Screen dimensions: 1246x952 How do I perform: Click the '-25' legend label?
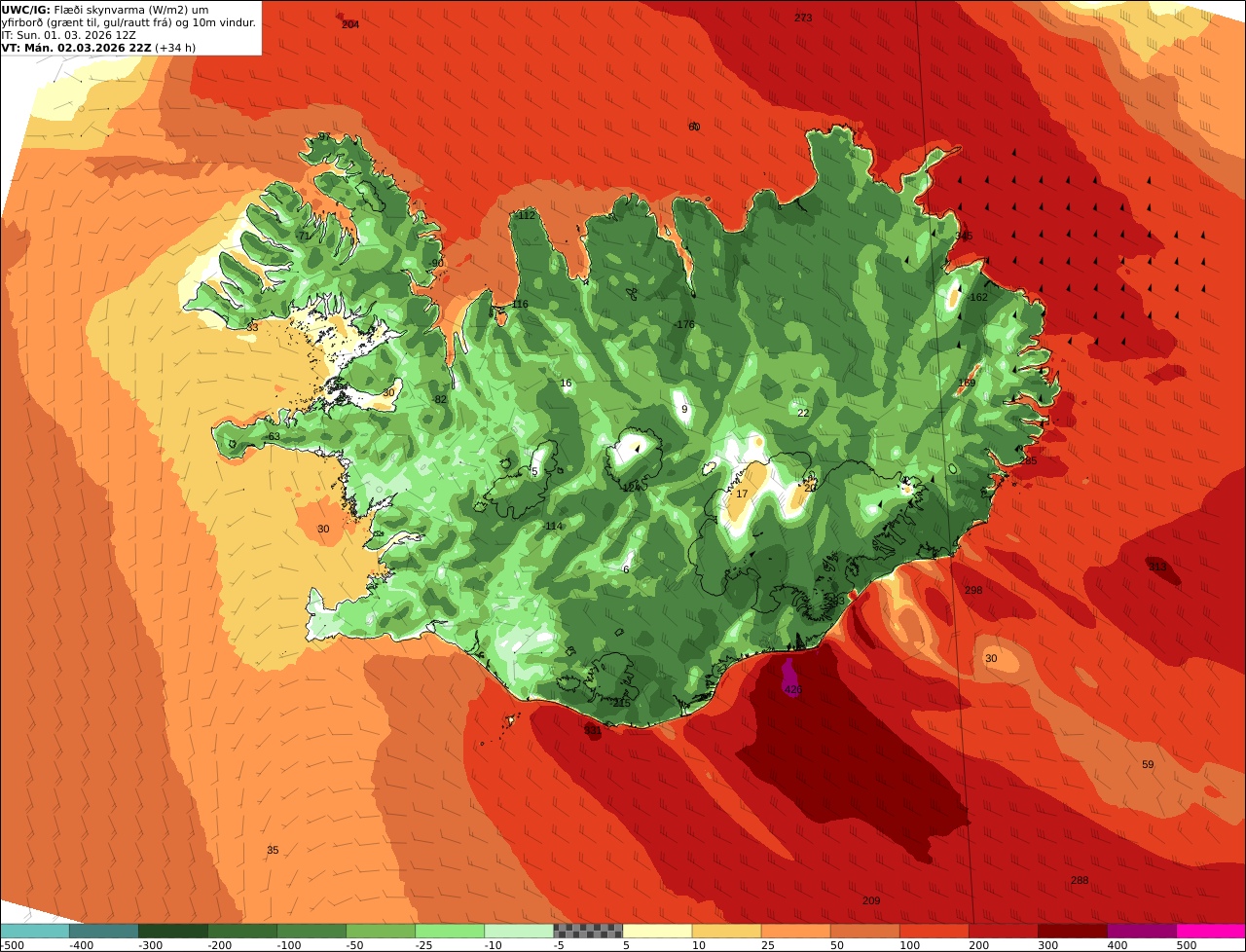(x=425, y=945)
